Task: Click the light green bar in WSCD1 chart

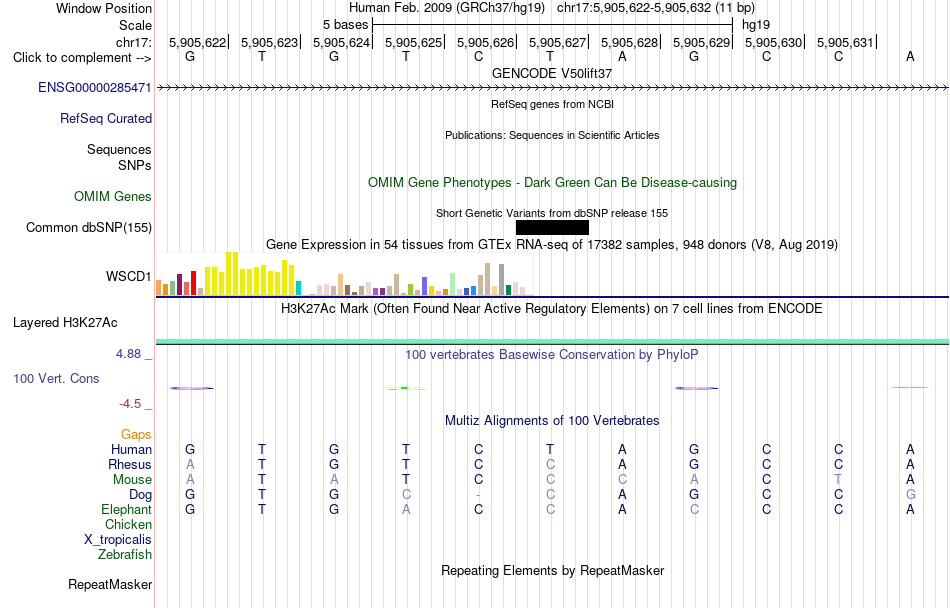Action: [453, 284]
